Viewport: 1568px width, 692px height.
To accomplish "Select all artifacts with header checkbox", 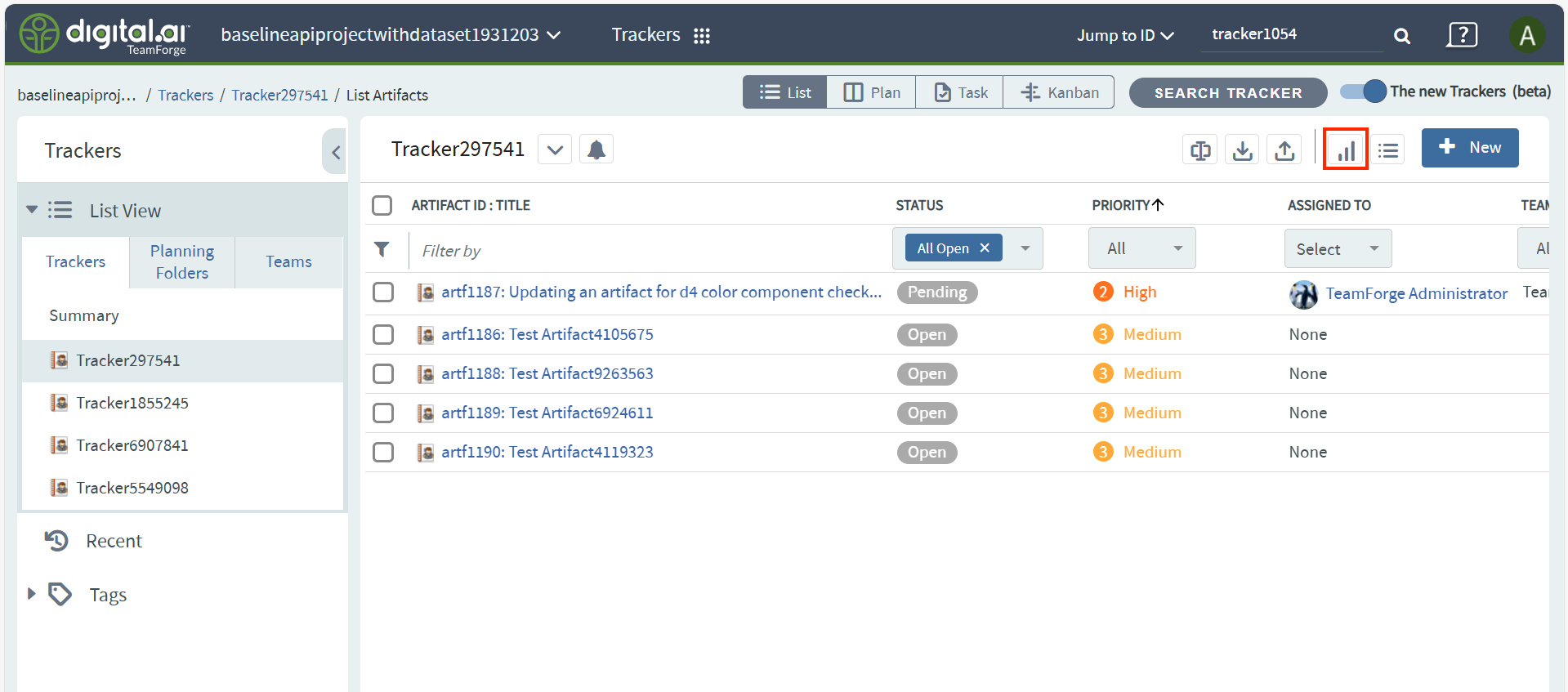I will [382, 205].
